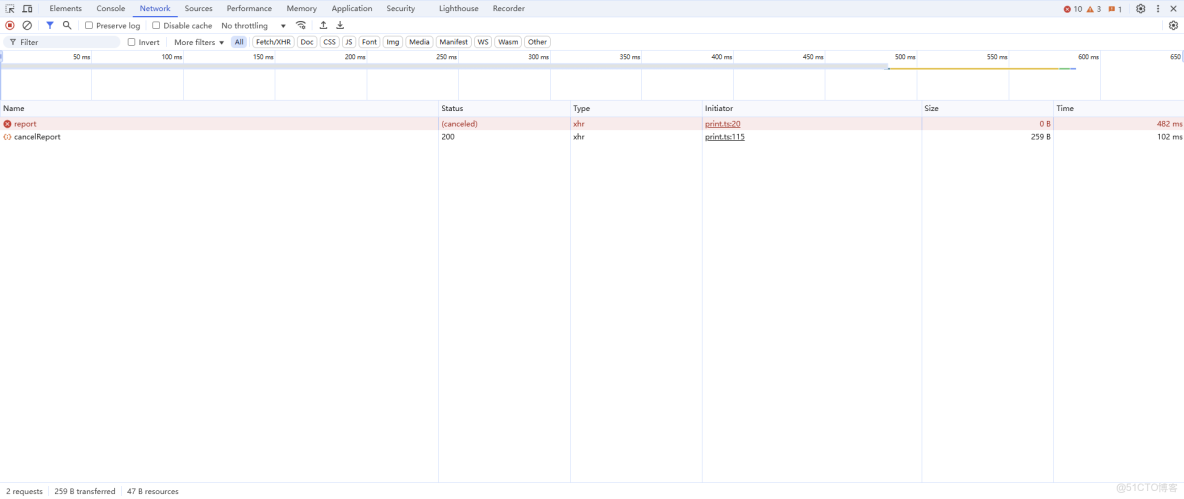Viewport: 1184px width, 499px height.
Task: Click the 482 ms time cell
Action: (x=1119, y=124)
